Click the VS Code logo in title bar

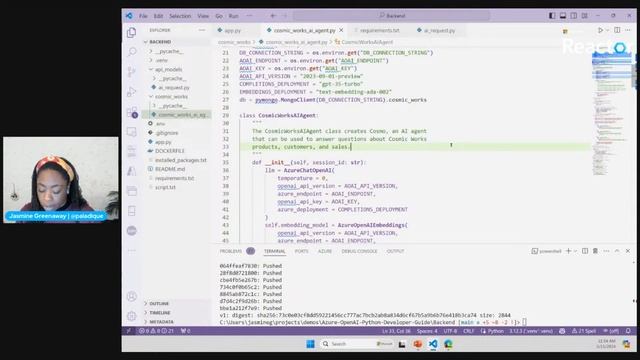tap(129, 16)
